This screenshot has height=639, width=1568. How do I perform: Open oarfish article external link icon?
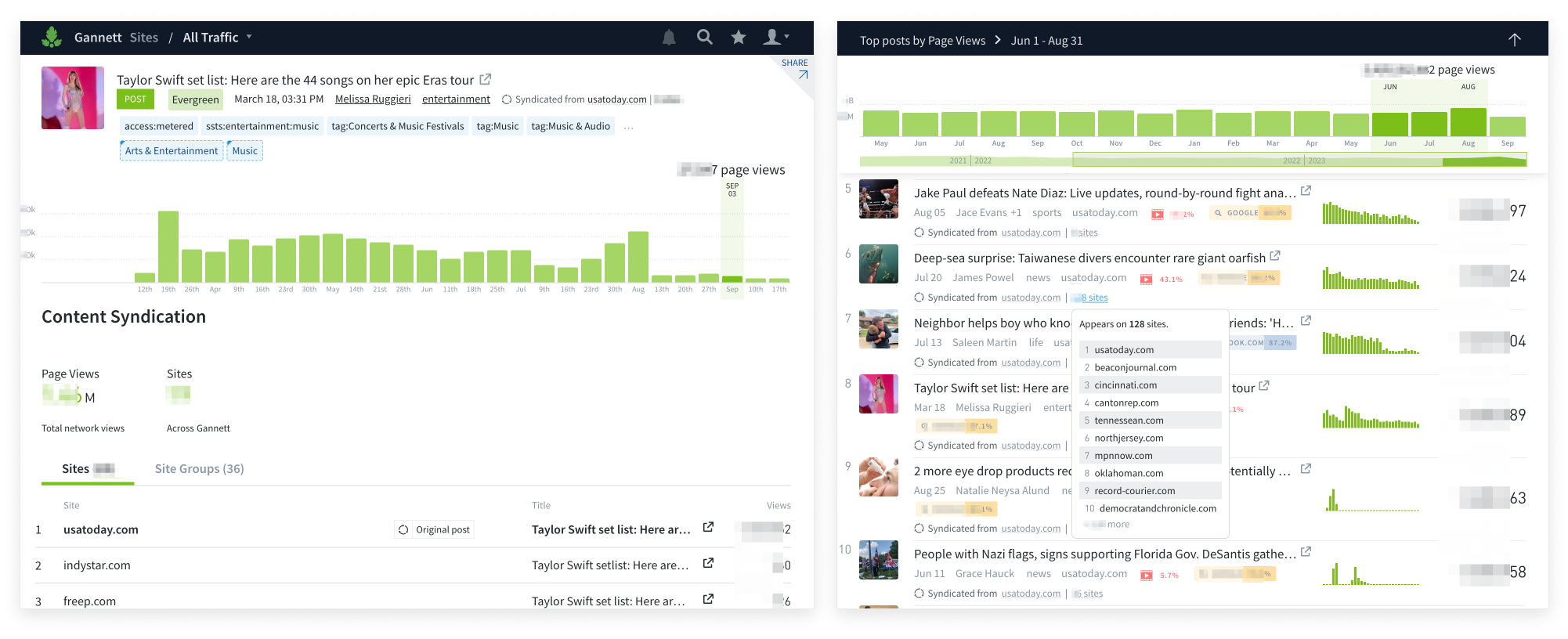[1275, 256]
